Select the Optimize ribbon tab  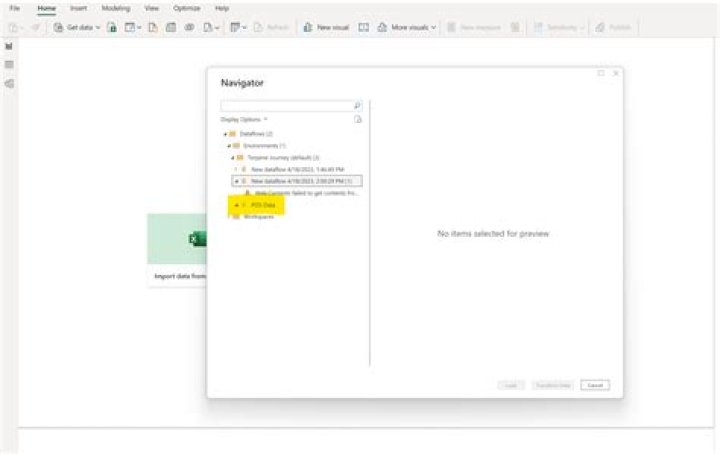pyautogui.click(x=187, y=8)
